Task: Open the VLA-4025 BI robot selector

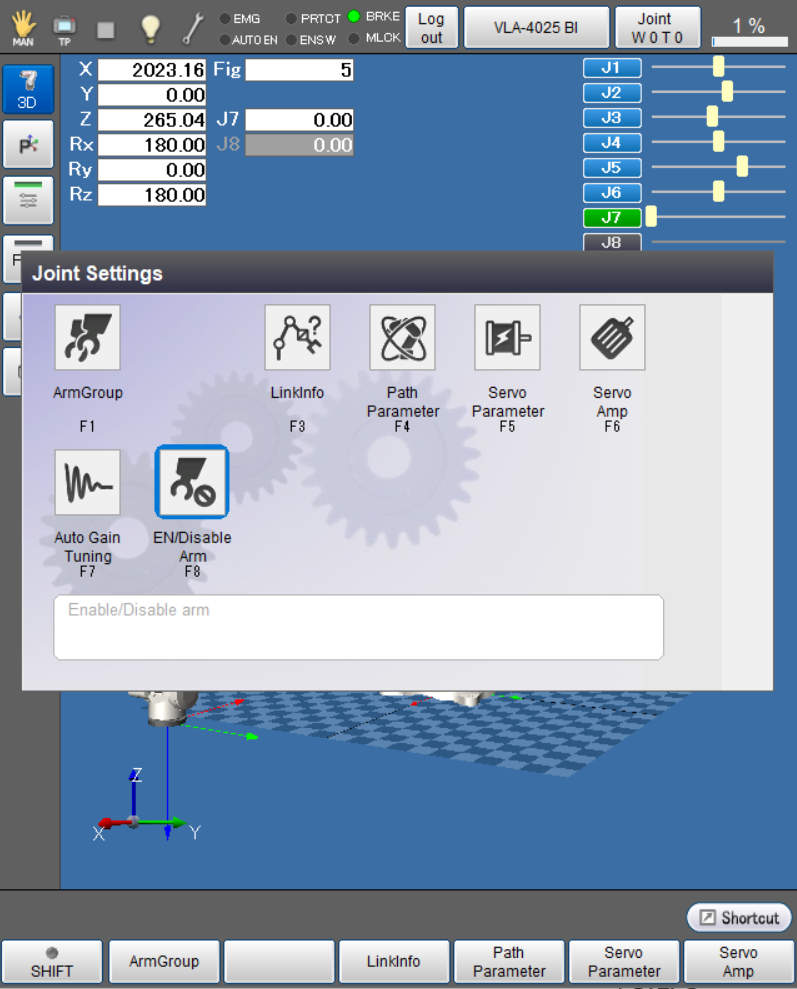Action: point(536,27)
